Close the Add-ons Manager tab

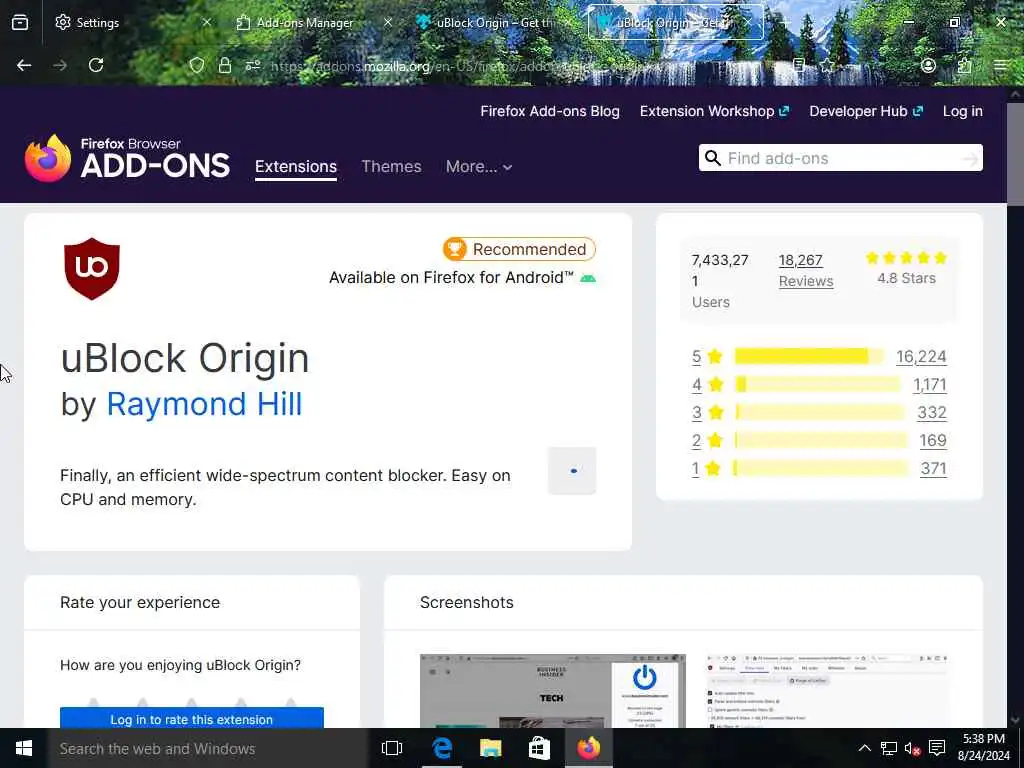tap(388, 22)
